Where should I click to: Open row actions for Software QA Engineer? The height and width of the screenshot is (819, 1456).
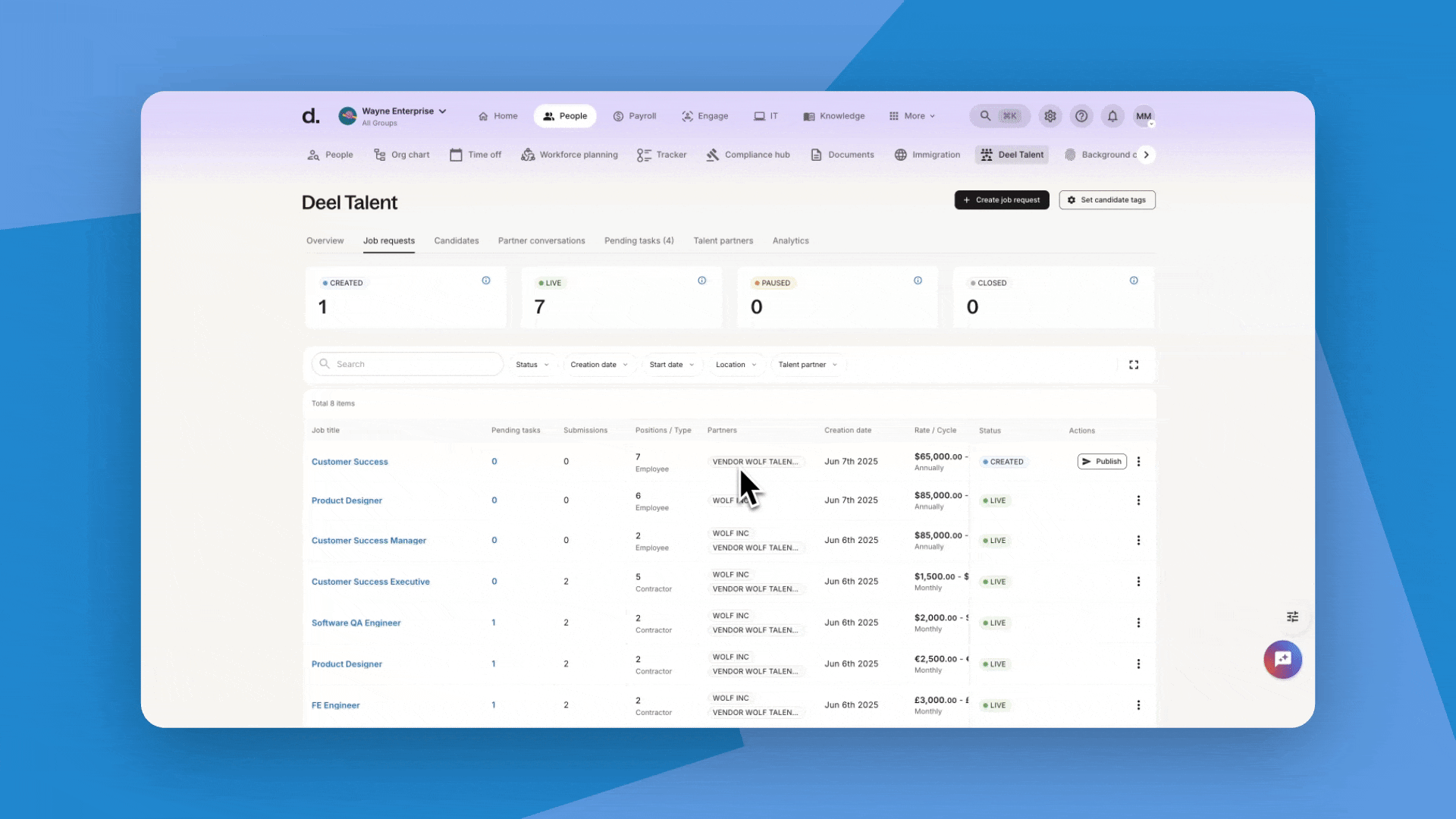(x=1138, y=623)
